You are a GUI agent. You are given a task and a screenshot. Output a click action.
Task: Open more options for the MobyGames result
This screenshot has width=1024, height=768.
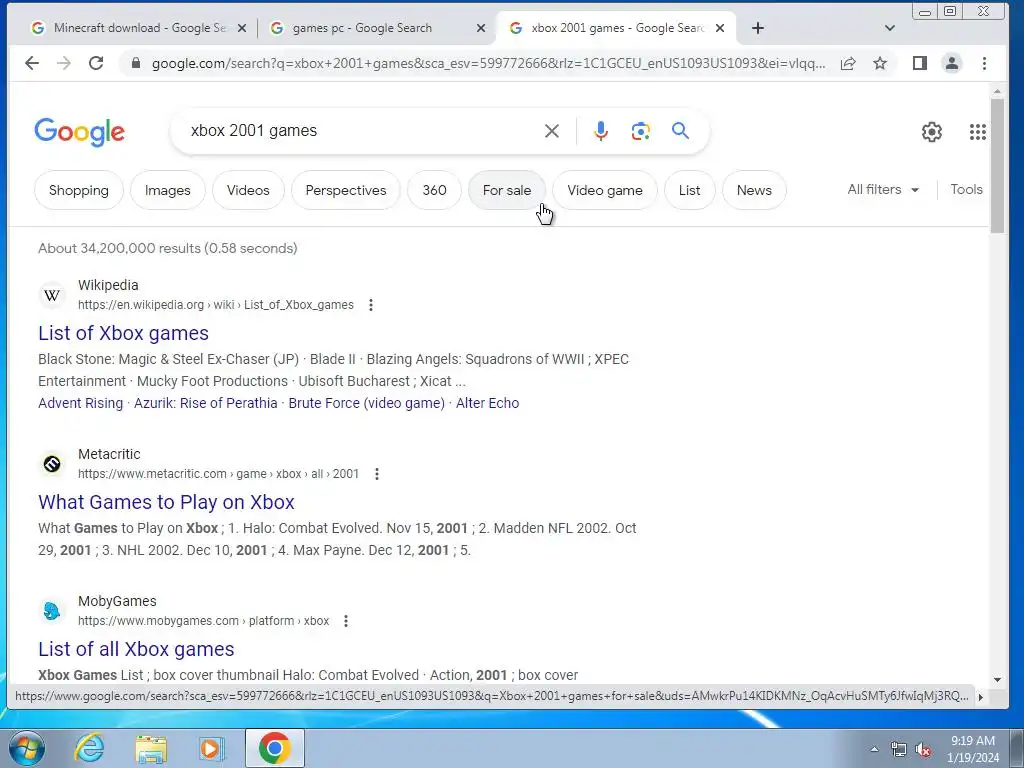click(x=346, y=621)
